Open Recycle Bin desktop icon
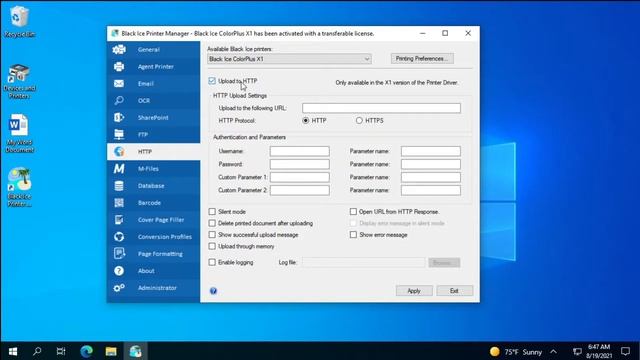The width and height of the screenshot is (640, 360). click(19, 22)
